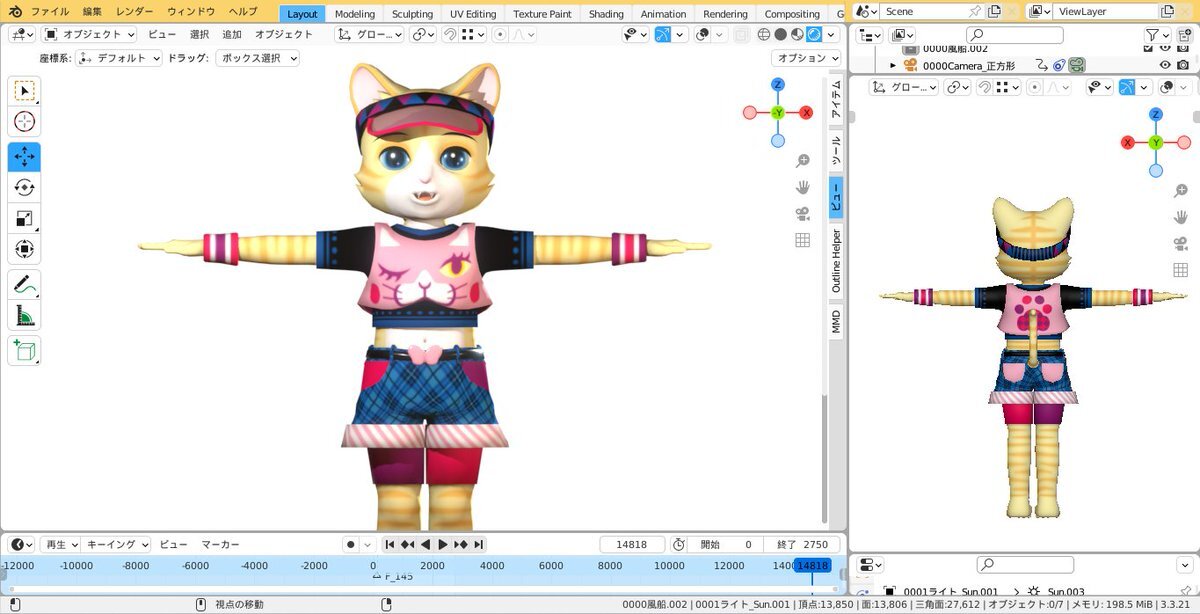
Task: Jump to the timeline start frame button
Action: (x=390, y=545)
